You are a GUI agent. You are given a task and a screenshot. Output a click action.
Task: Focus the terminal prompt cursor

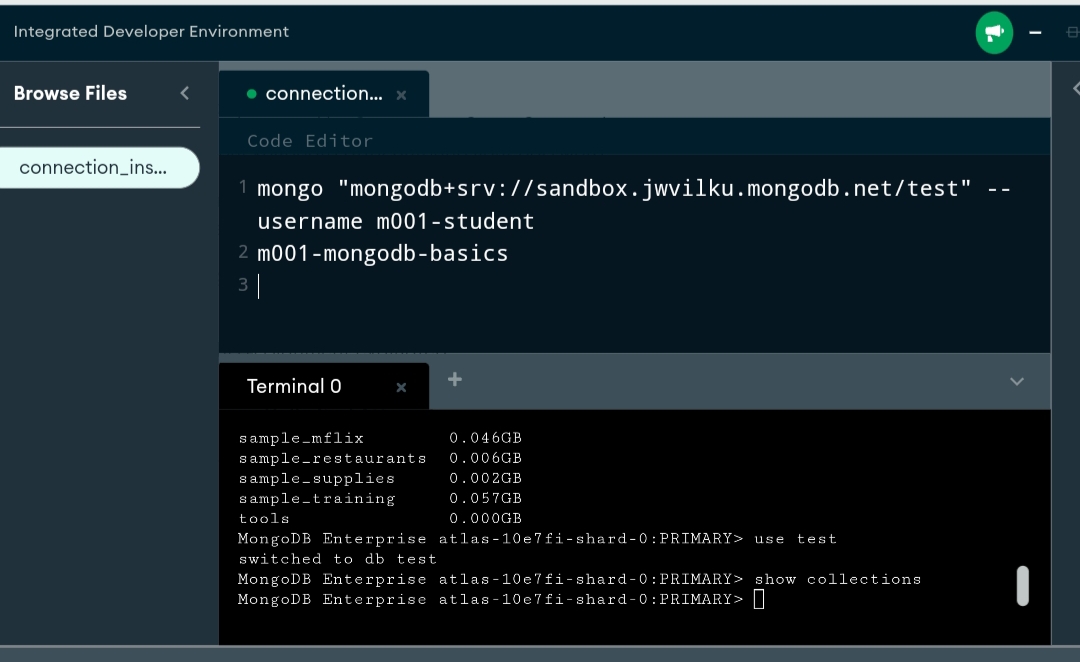(759, 599)
